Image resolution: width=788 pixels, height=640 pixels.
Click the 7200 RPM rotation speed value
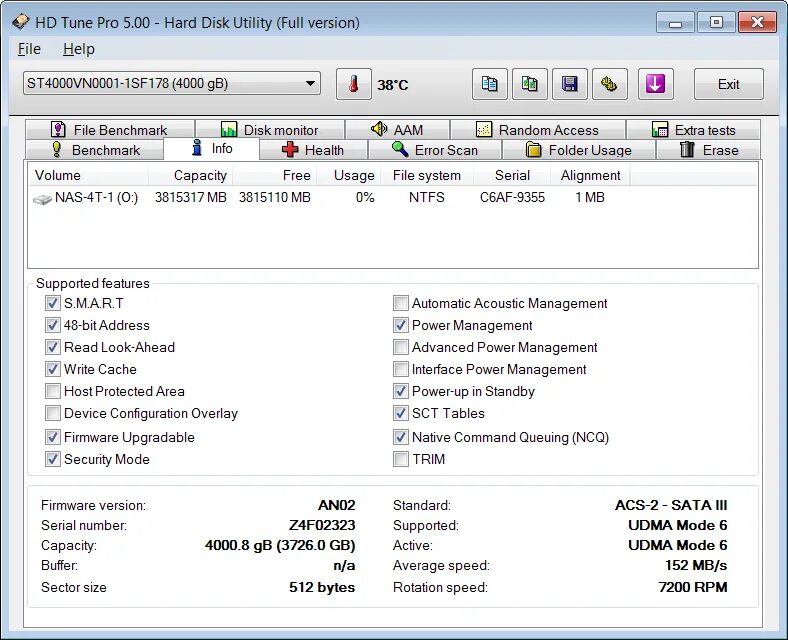693,587
